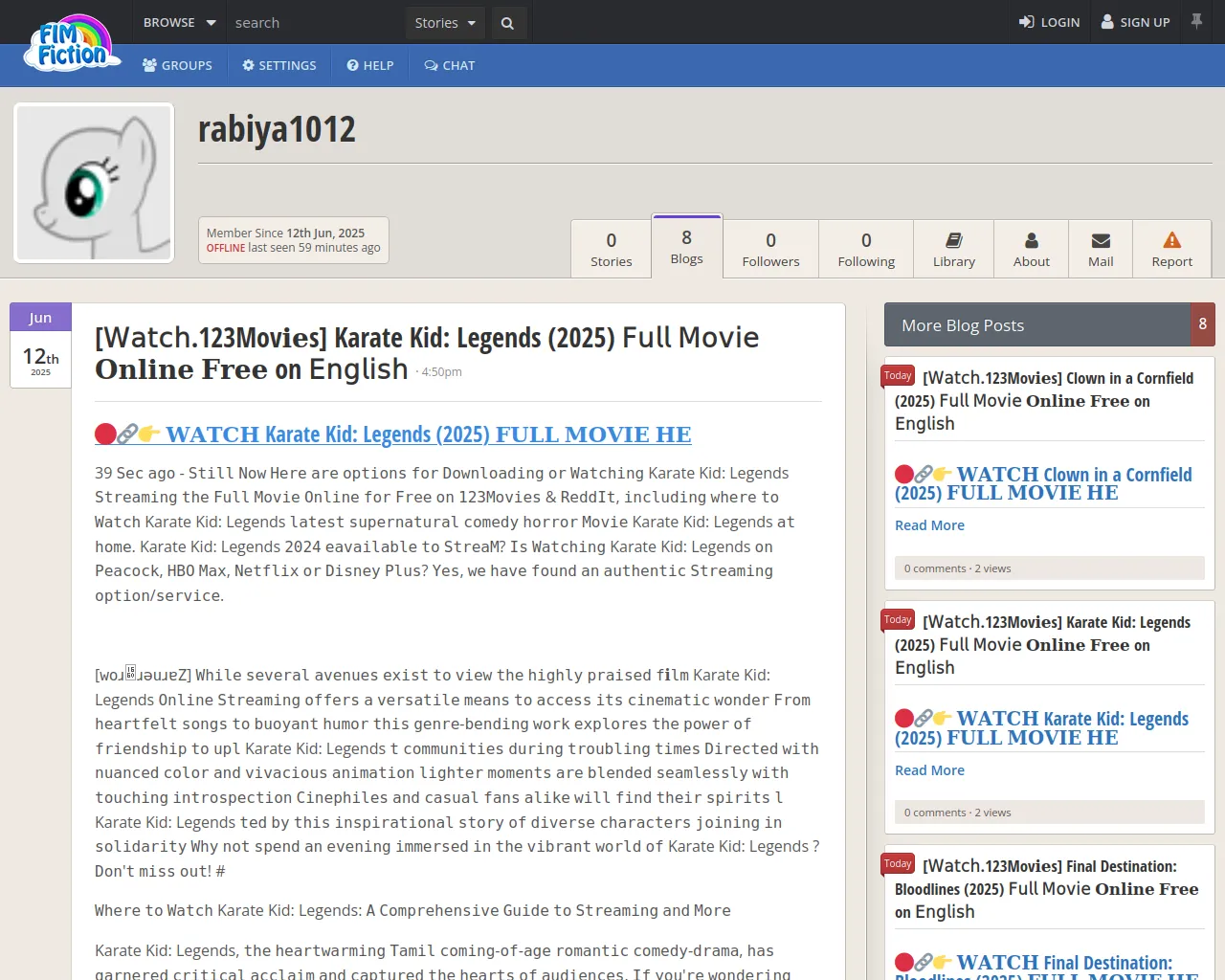The image size is (1225, 980).
Task: Click the pin icon in top bar
Action: (x=1196, y=21)
